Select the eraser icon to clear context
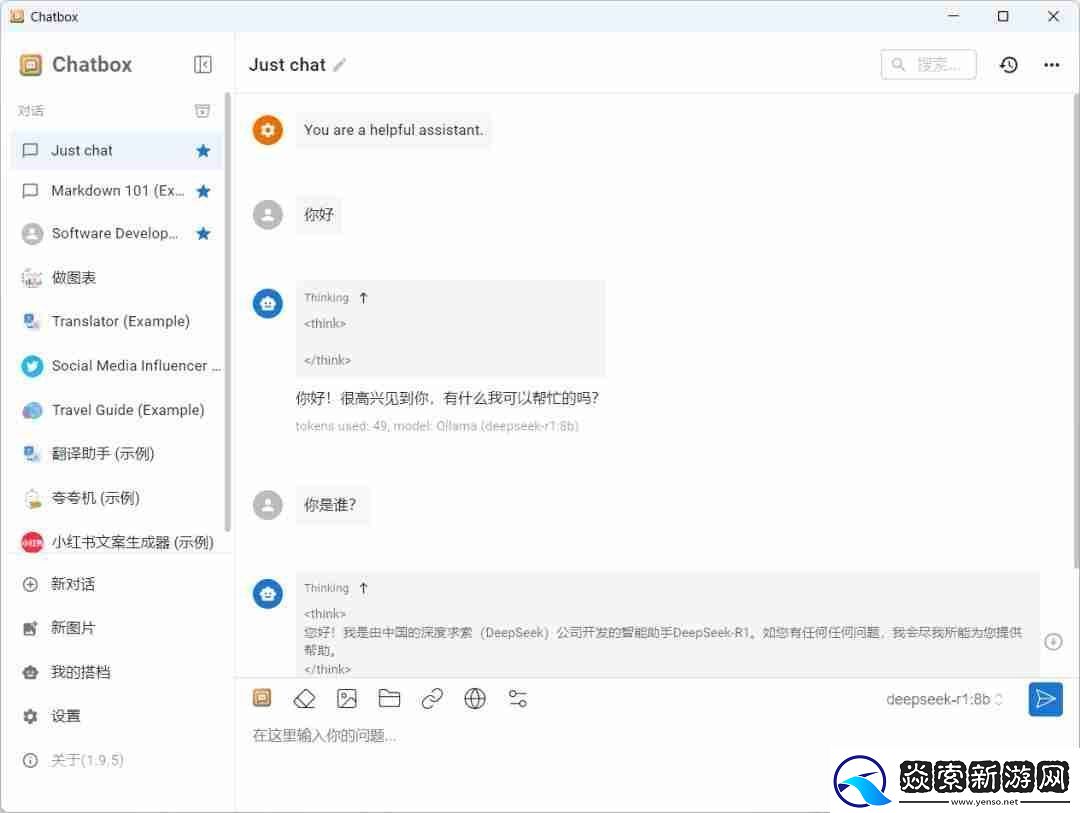Image resolution: width=1080 pixels, height=813 pixels. click(x=304, y=698)
